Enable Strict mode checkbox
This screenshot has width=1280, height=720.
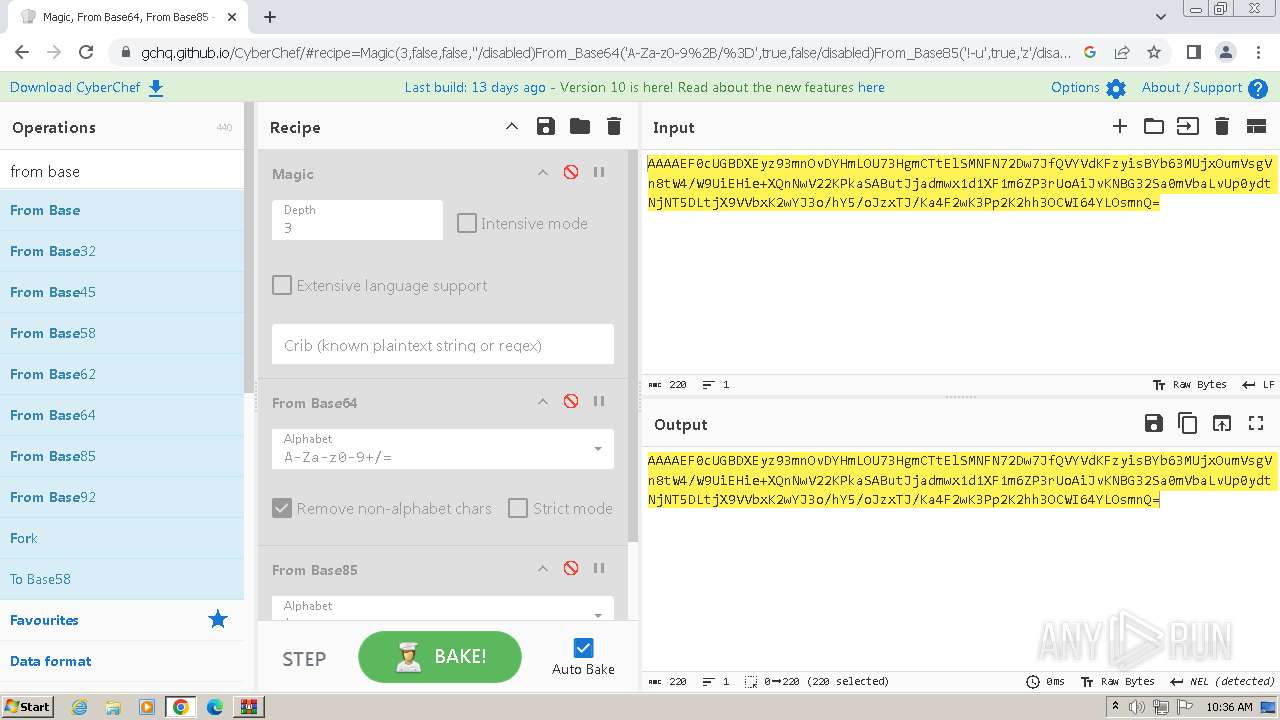click(518, 508)
